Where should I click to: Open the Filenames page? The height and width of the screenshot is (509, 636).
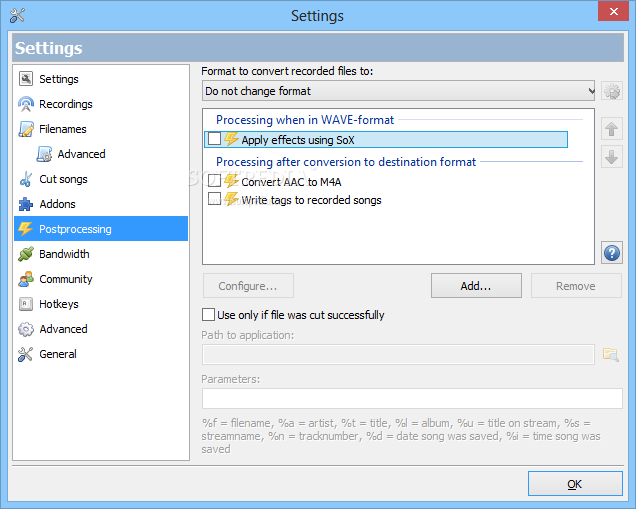pyautogui.click(x=101, y=129)
